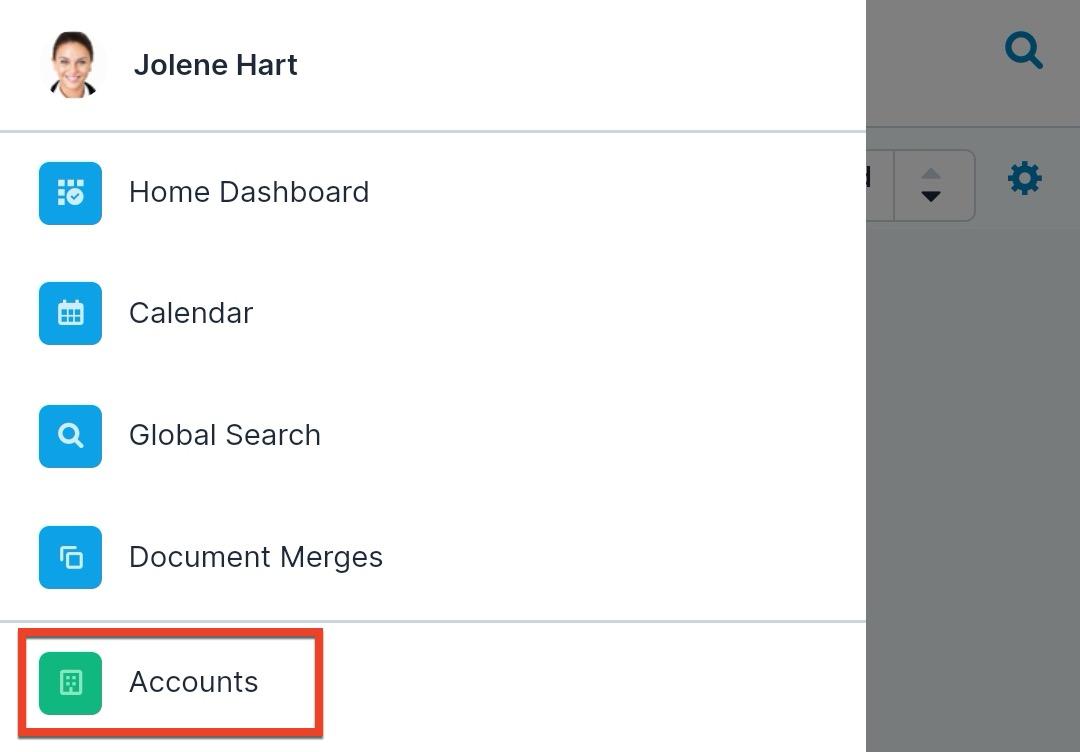Click the Global Search icon tile in the menu
This screenshot has width=1080, height=752.
pos(70,435)
